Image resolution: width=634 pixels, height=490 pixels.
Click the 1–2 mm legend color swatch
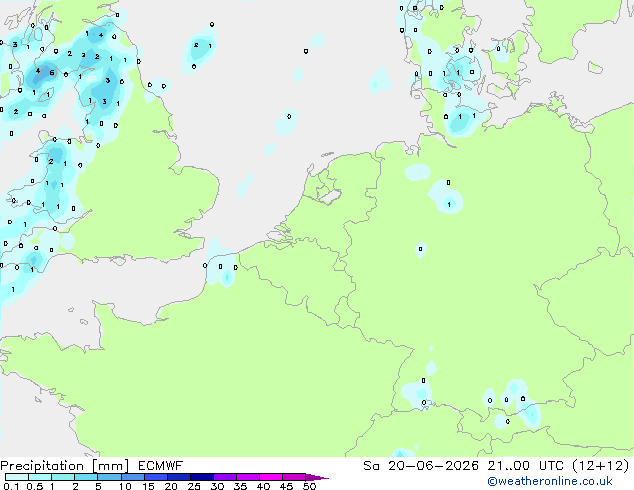coord(63,477)
